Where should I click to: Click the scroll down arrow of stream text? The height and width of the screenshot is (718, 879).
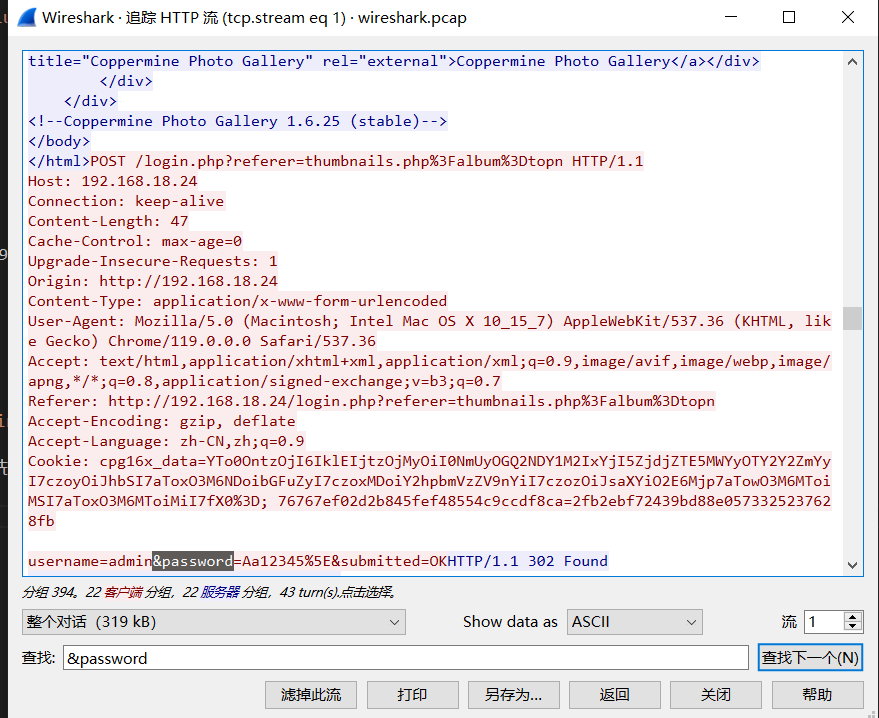pos(852,565)
